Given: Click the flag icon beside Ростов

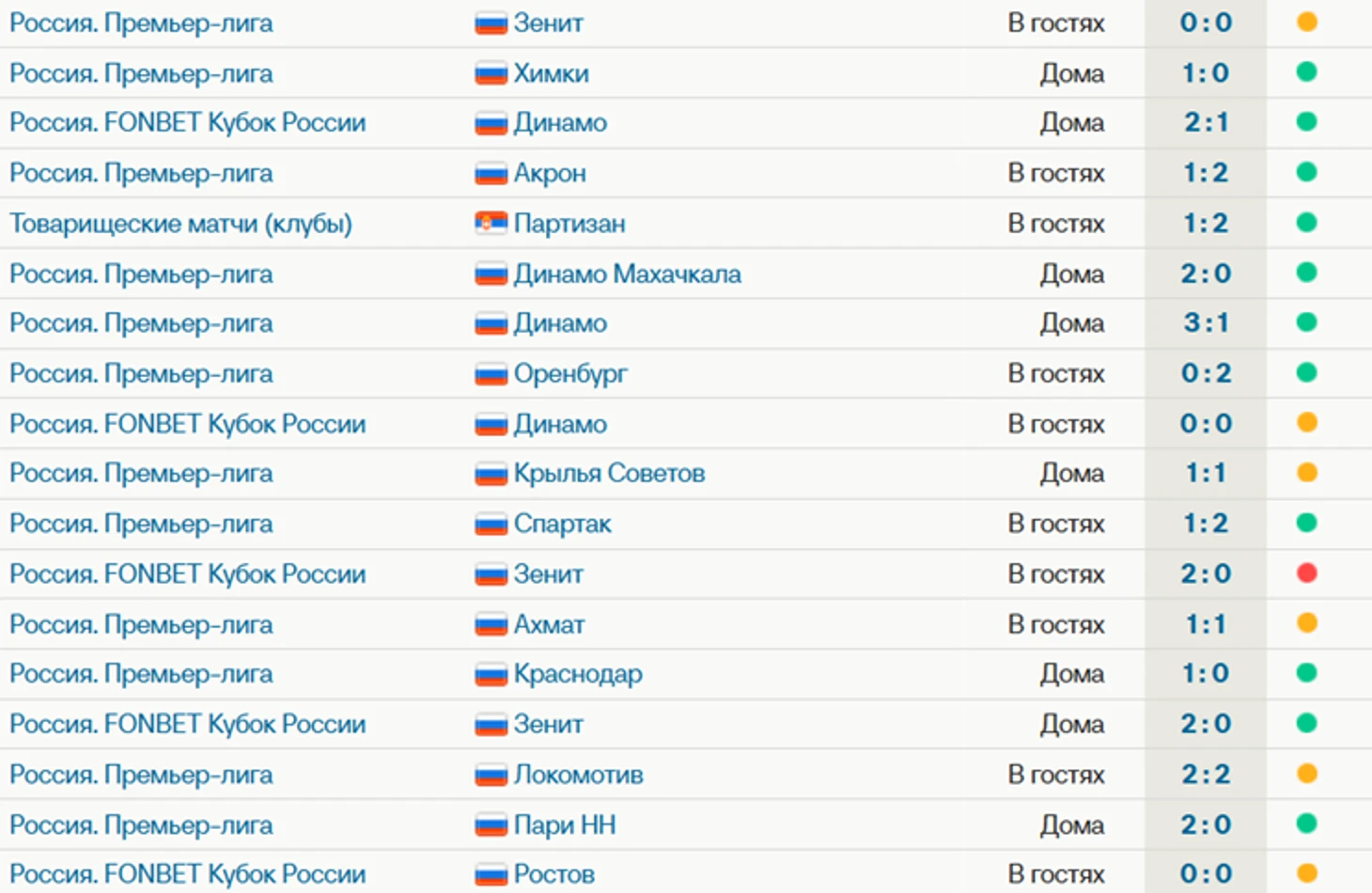Looking at the screenshot, I should click(491, 875).
